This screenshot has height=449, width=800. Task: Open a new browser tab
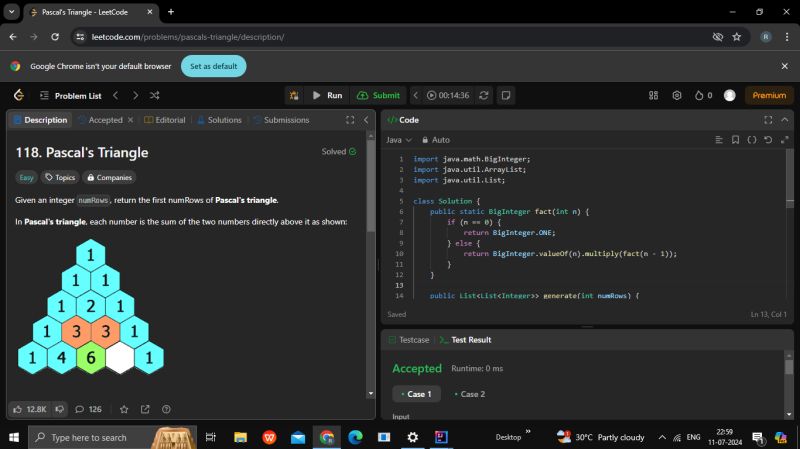click(x=171, y=12)
